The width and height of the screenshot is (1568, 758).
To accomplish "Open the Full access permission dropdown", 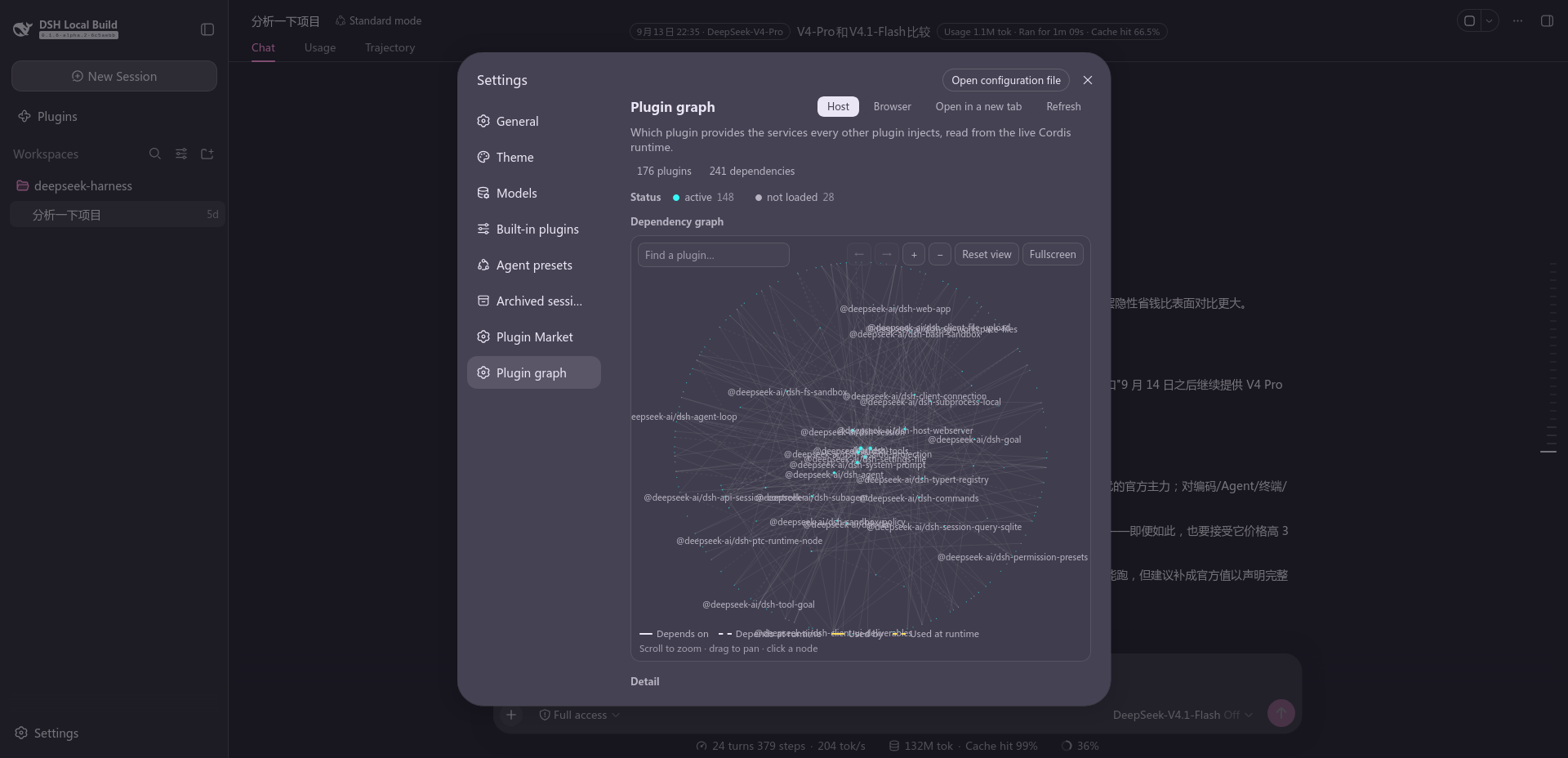I will pyautogui.click(x=579, y=715).
